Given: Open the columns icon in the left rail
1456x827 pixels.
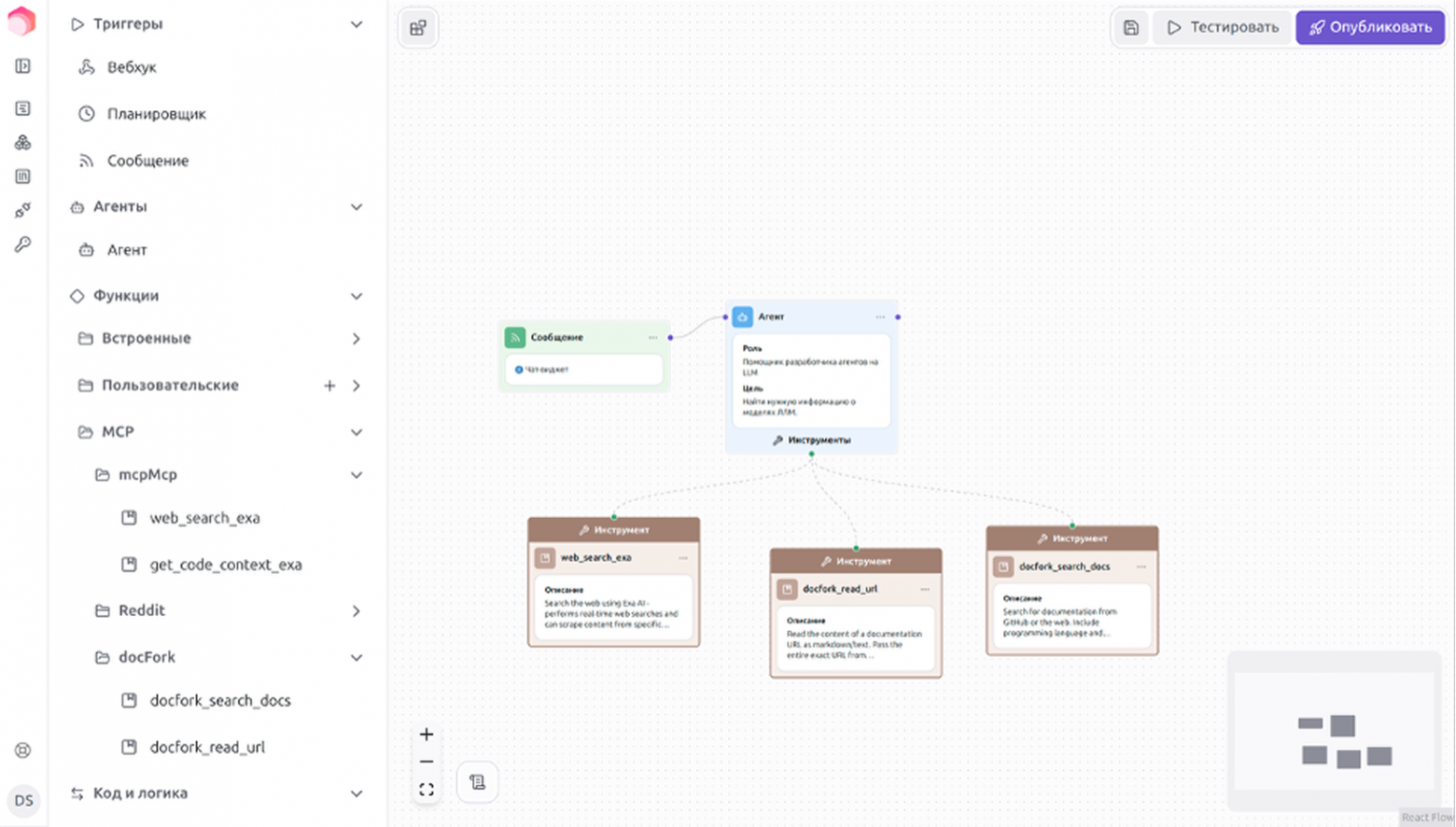Looking at the screenshot, I should coord(23,176).
